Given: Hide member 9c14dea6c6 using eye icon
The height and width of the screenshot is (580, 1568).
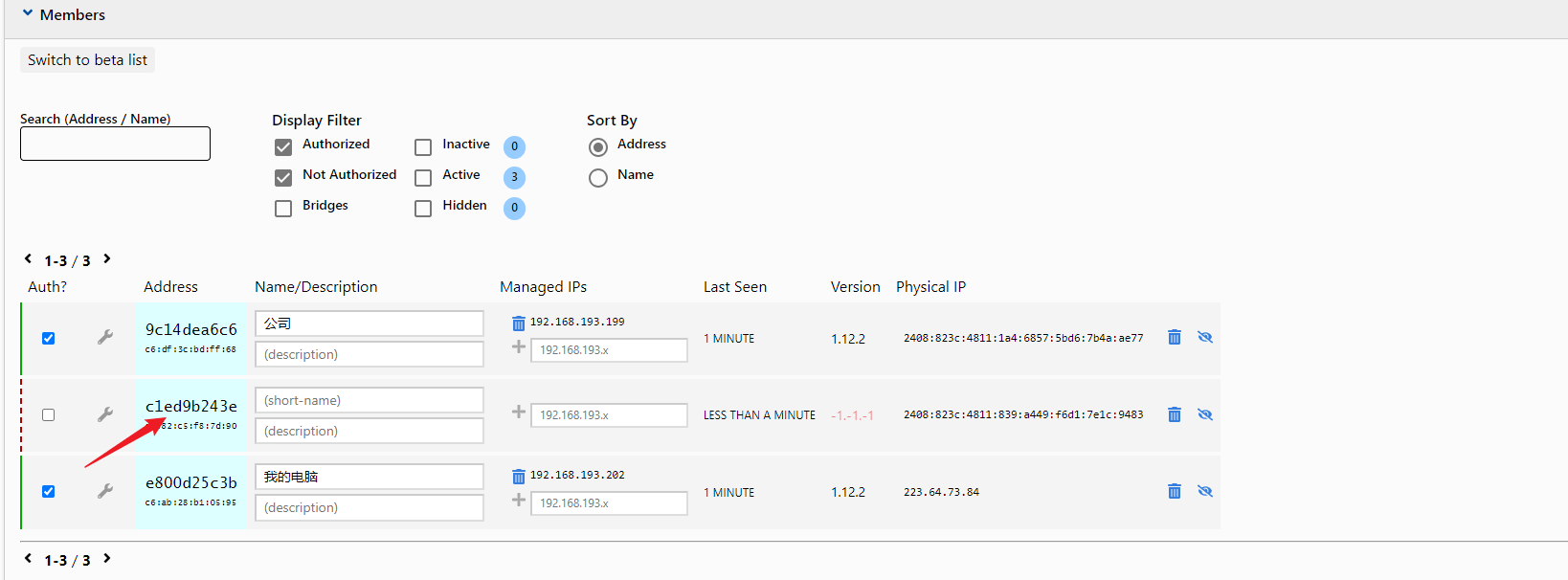Looking at the screenshot, I should (1204, 337).
